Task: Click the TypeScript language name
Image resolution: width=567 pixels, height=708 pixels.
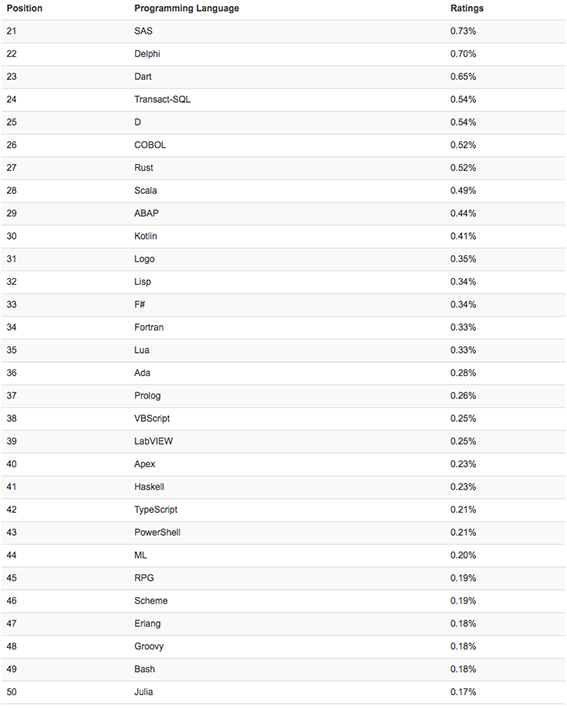Action: pos(156,510)
